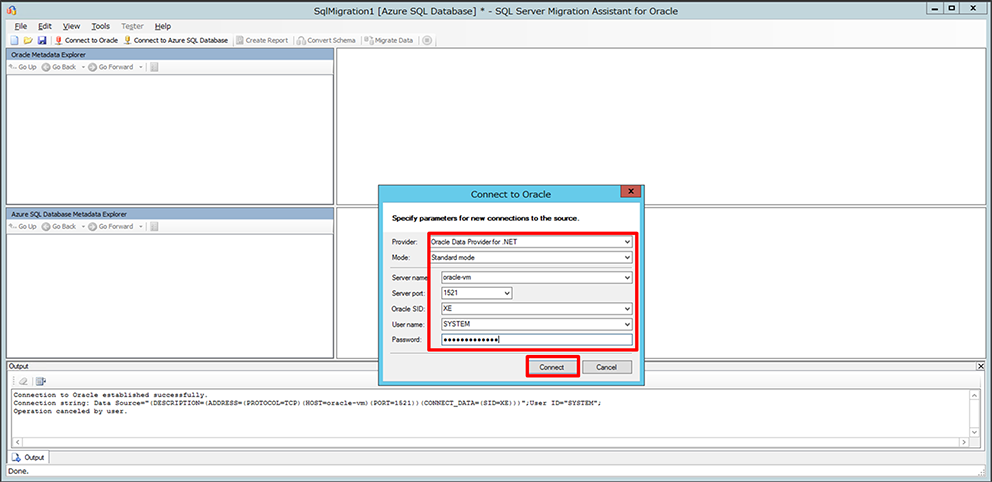Screen dimensions: 992x482
Task: Open the View menu
Action: [x=71, y=26]
